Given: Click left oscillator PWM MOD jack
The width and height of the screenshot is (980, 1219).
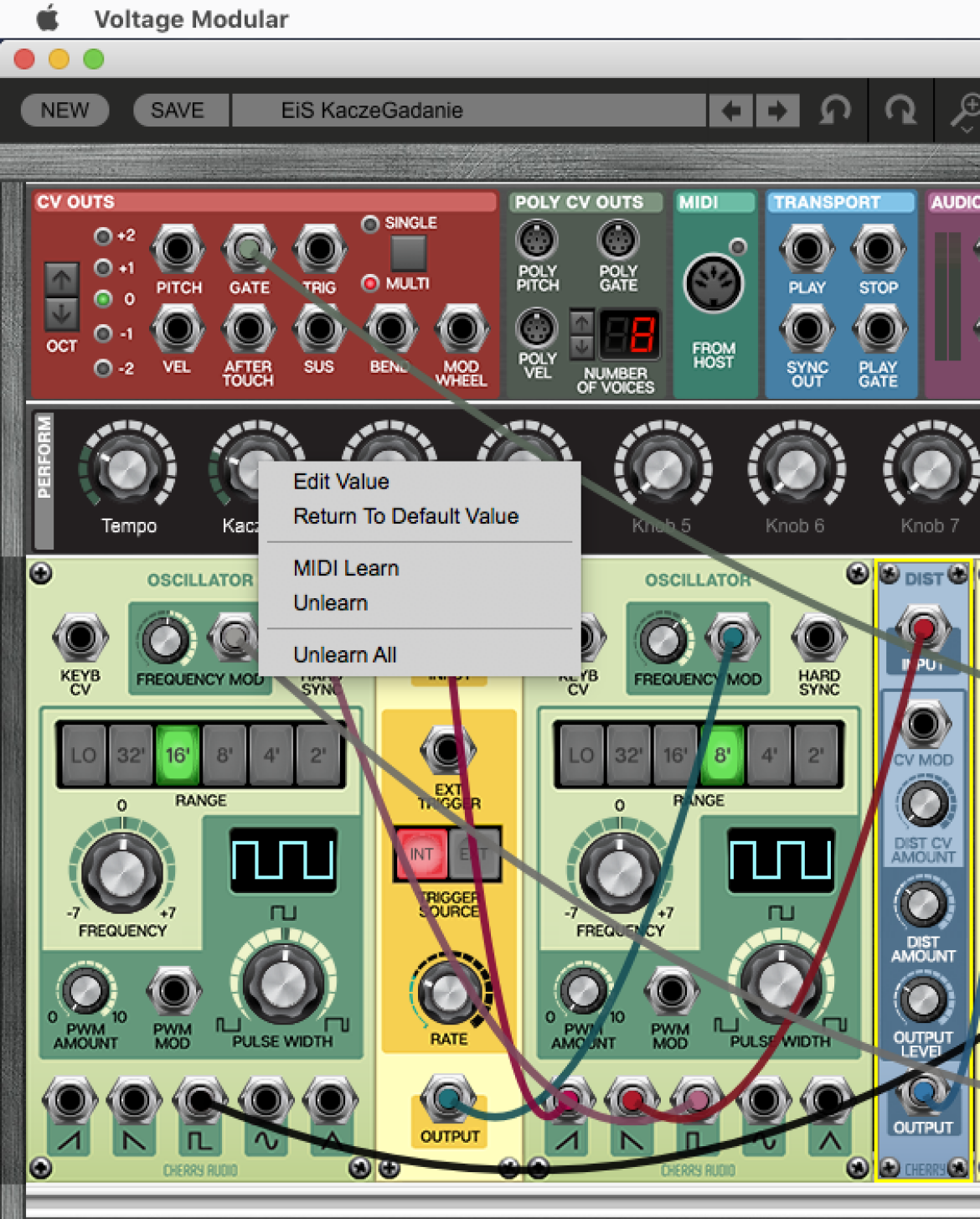Looking at the screenshot, I should [173, 992].
